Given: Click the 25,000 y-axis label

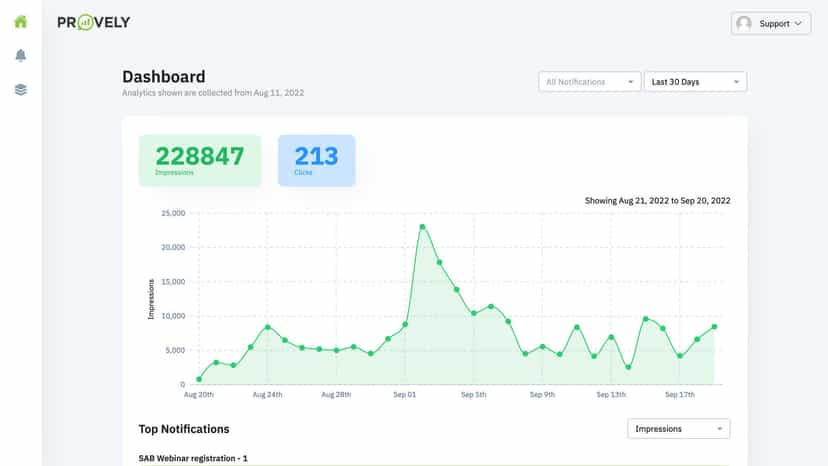Looking at the screenshot, I should [173, 213].
